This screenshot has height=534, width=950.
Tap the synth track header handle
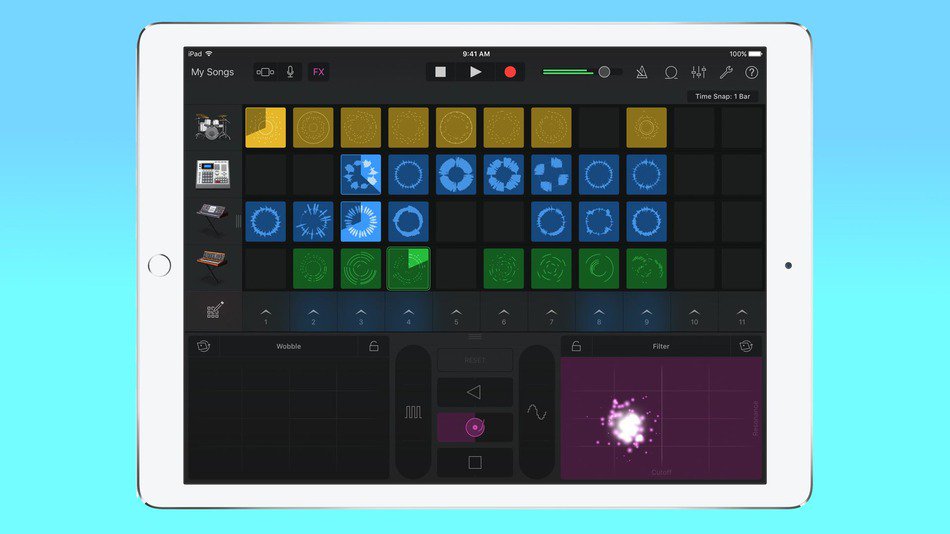tap(239, 221)
